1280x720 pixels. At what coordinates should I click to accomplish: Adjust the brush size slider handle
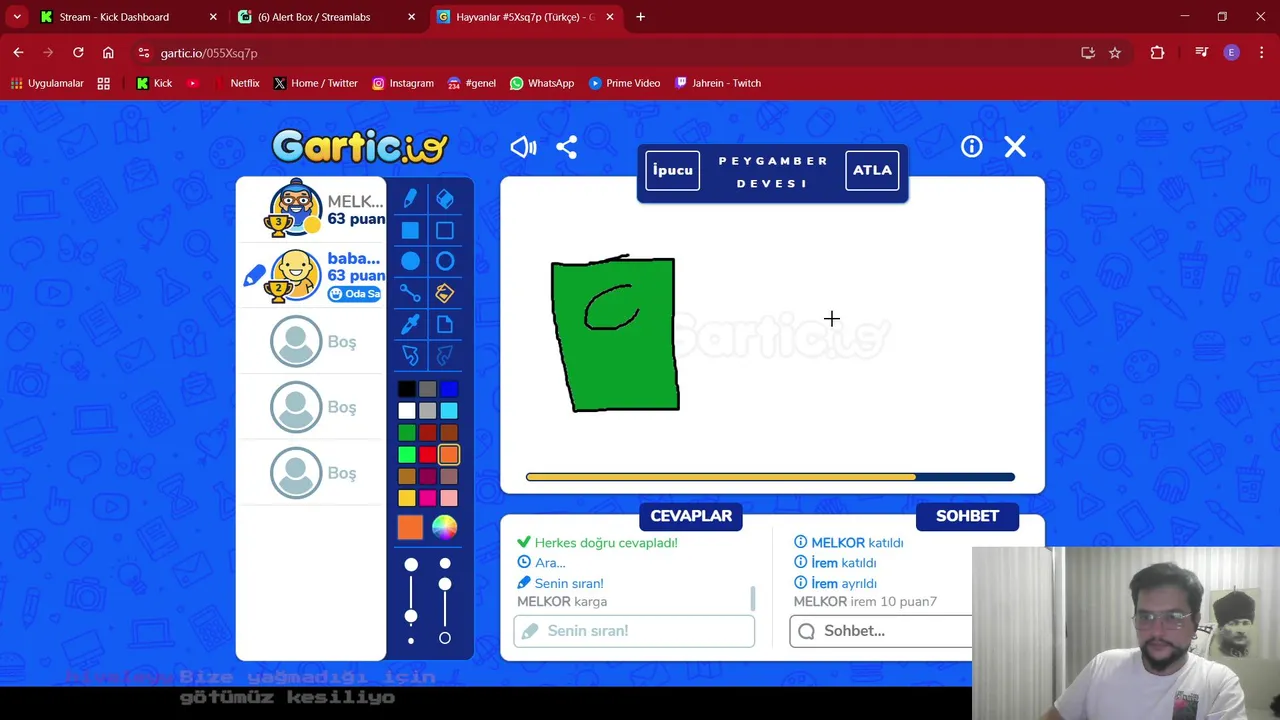(x=410, y=616)
